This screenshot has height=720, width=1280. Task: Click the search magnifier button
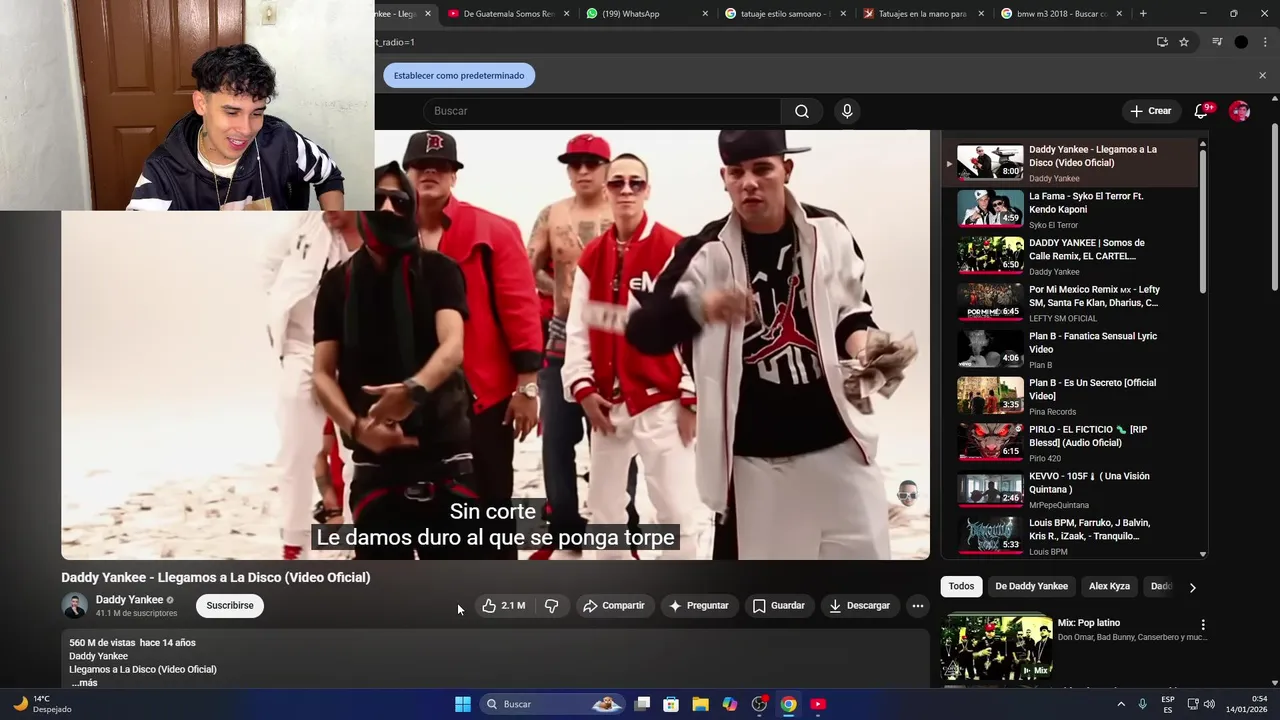click(802, 111)
